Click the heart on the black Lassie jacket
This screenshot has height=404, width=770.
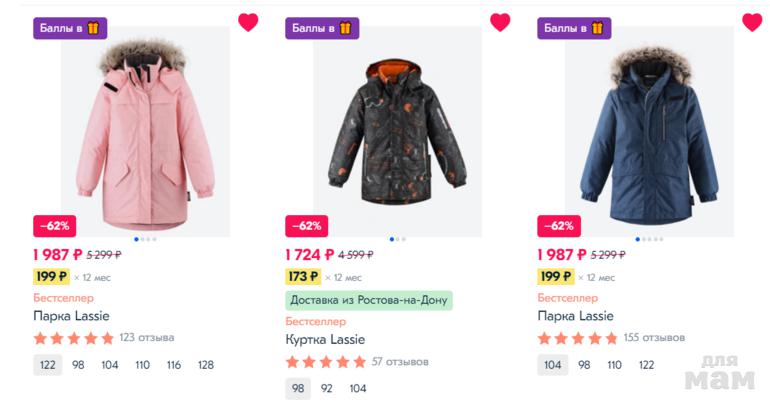pyautogui.click(x=500, y=22)
